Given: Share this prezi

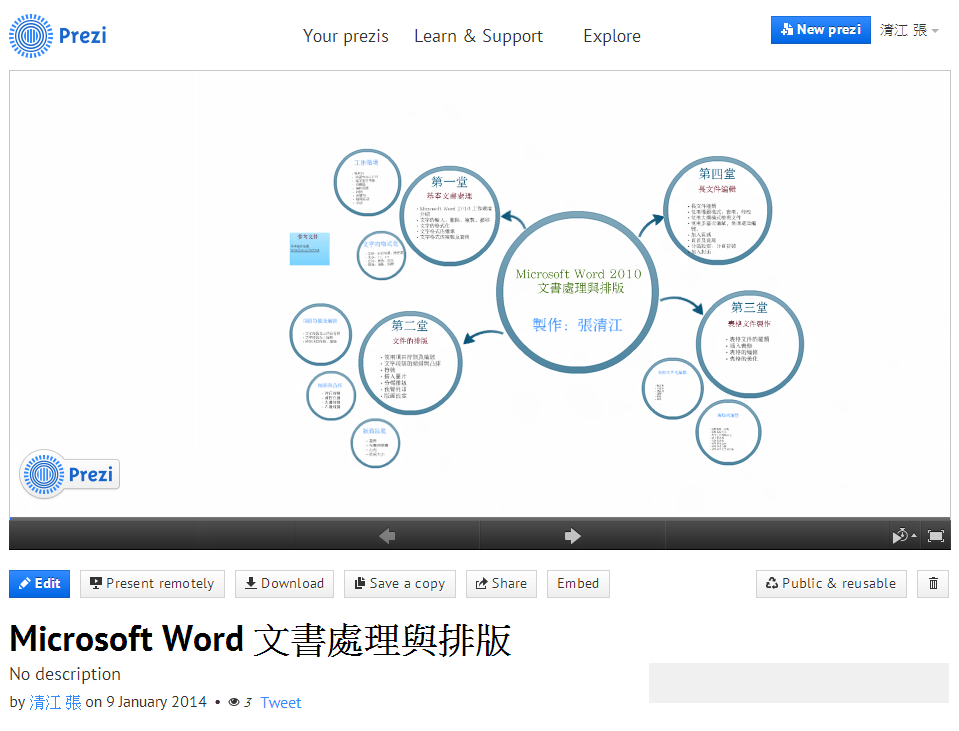Looking at the screenshot, I should pyautogui.click(x=502, y=584).
